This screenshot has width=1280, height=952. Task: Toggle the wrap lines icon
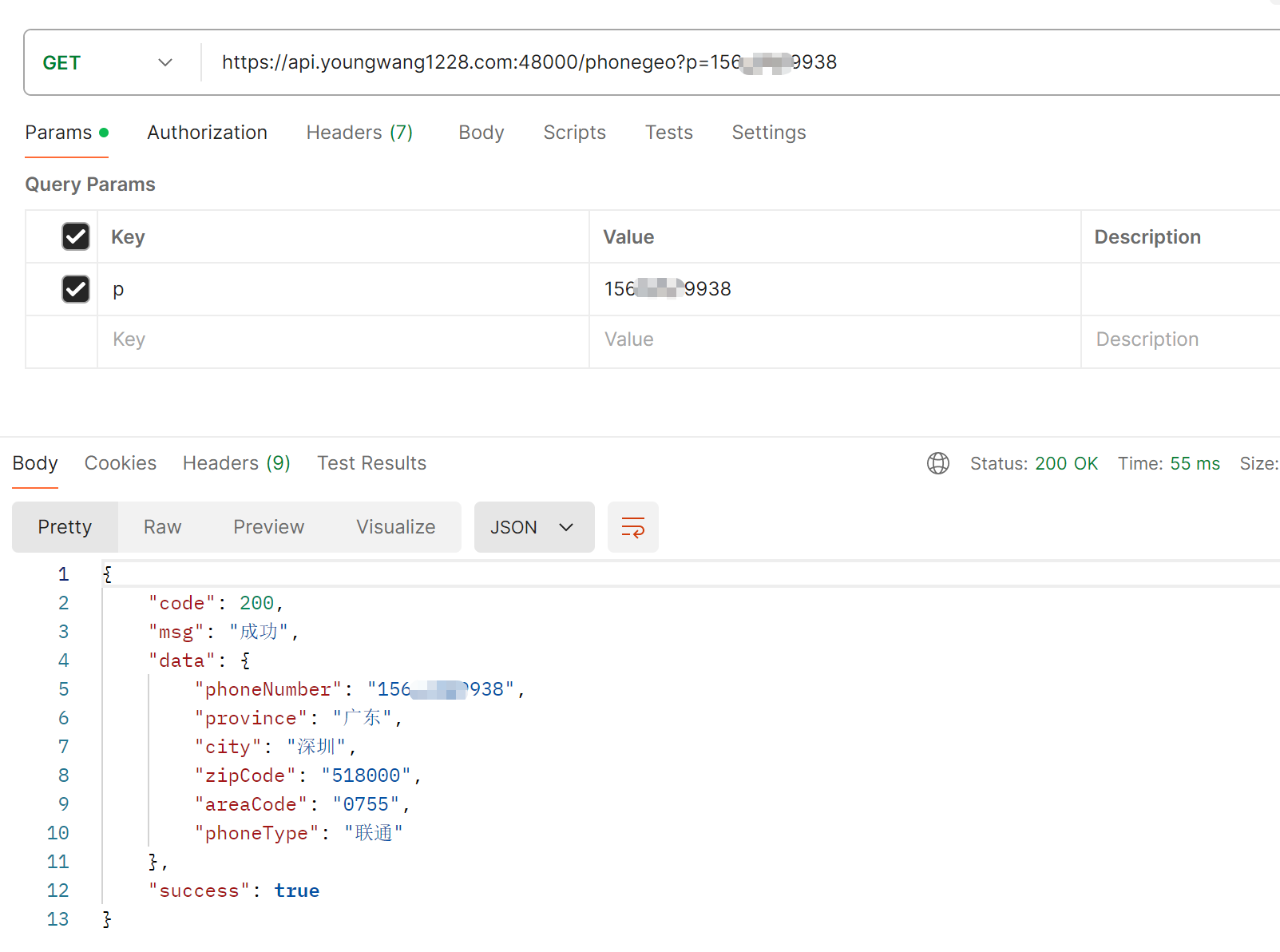tap(633, 527)
